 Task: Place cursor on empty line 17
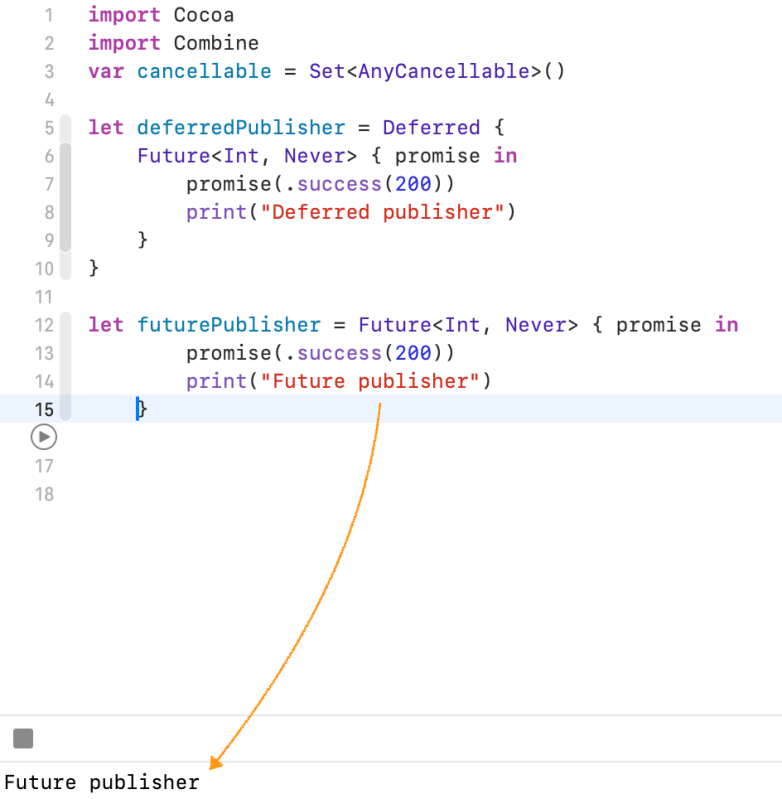click(300, 466)
